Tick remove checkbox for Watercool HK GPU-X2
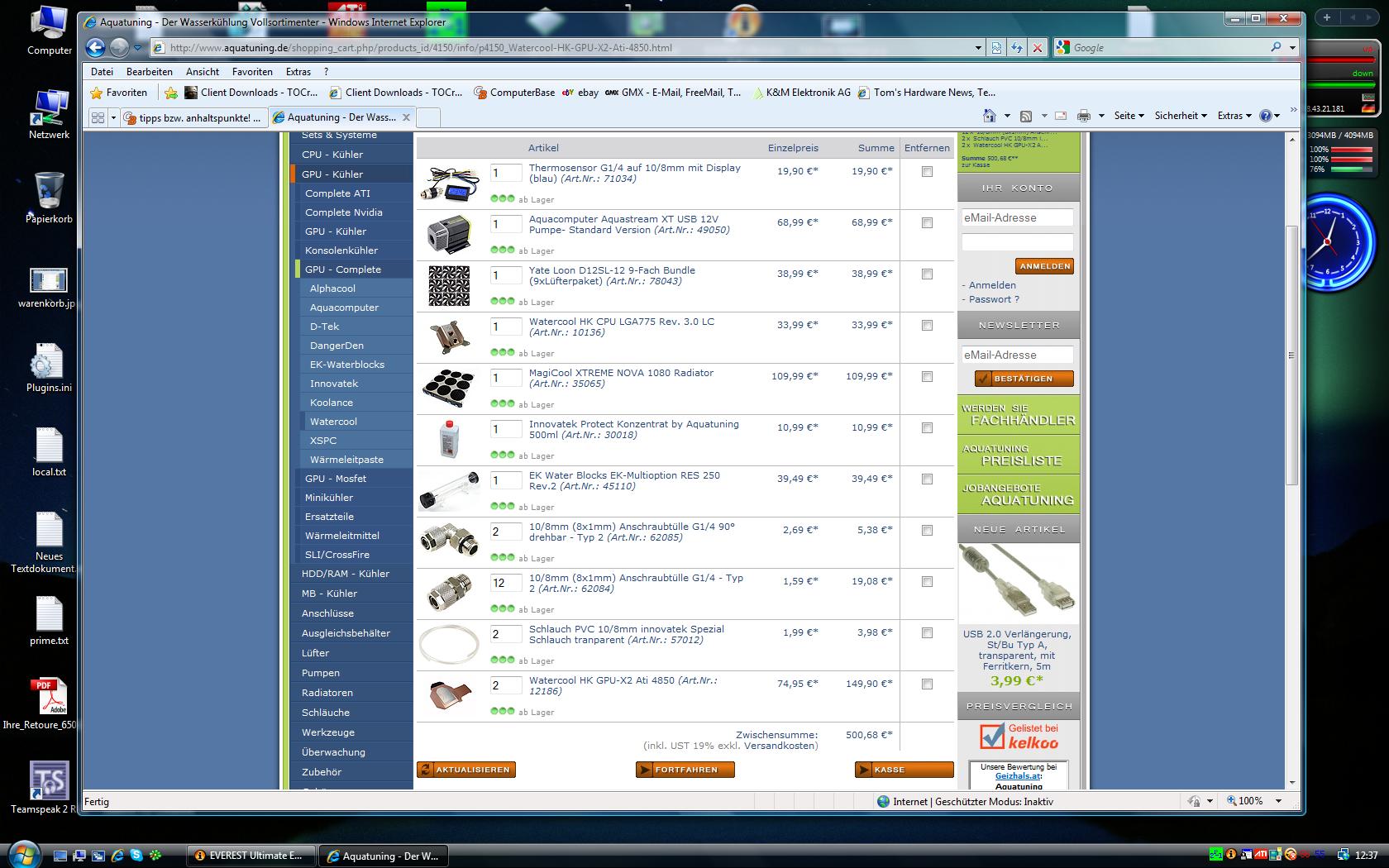 click(927, 684)
